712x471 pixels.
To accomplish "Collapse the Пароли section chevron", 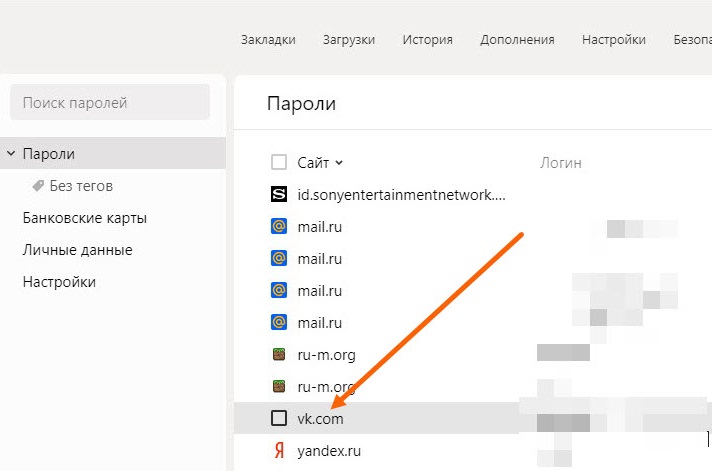I will (11, 154).
